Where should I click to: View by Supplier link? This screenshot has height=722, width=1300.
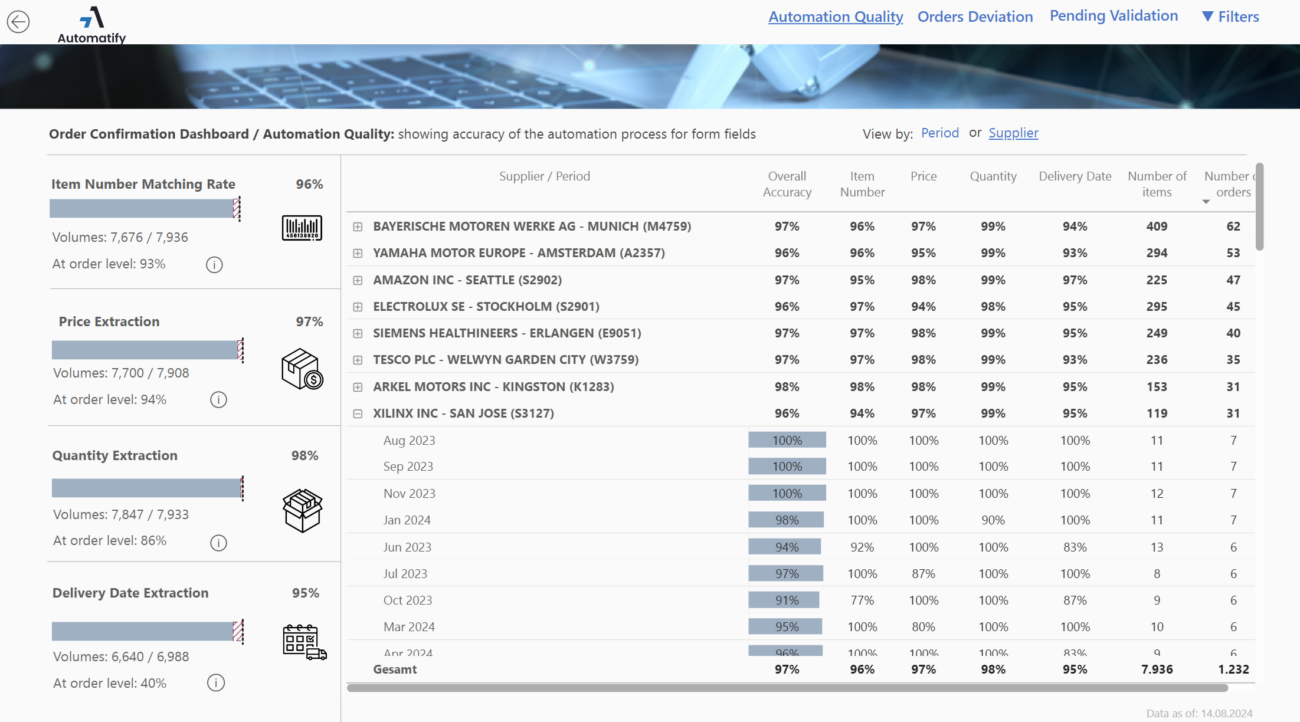[1013, 133]
